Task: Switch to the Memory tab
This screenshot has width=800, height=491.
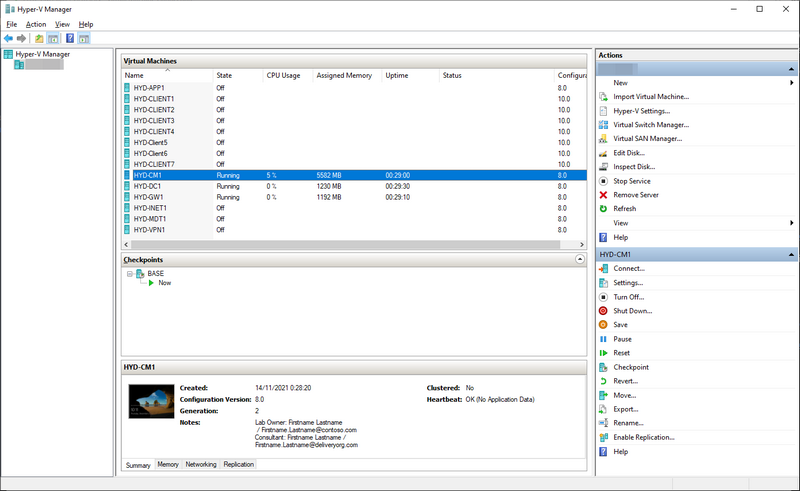Action: [168, 464]
